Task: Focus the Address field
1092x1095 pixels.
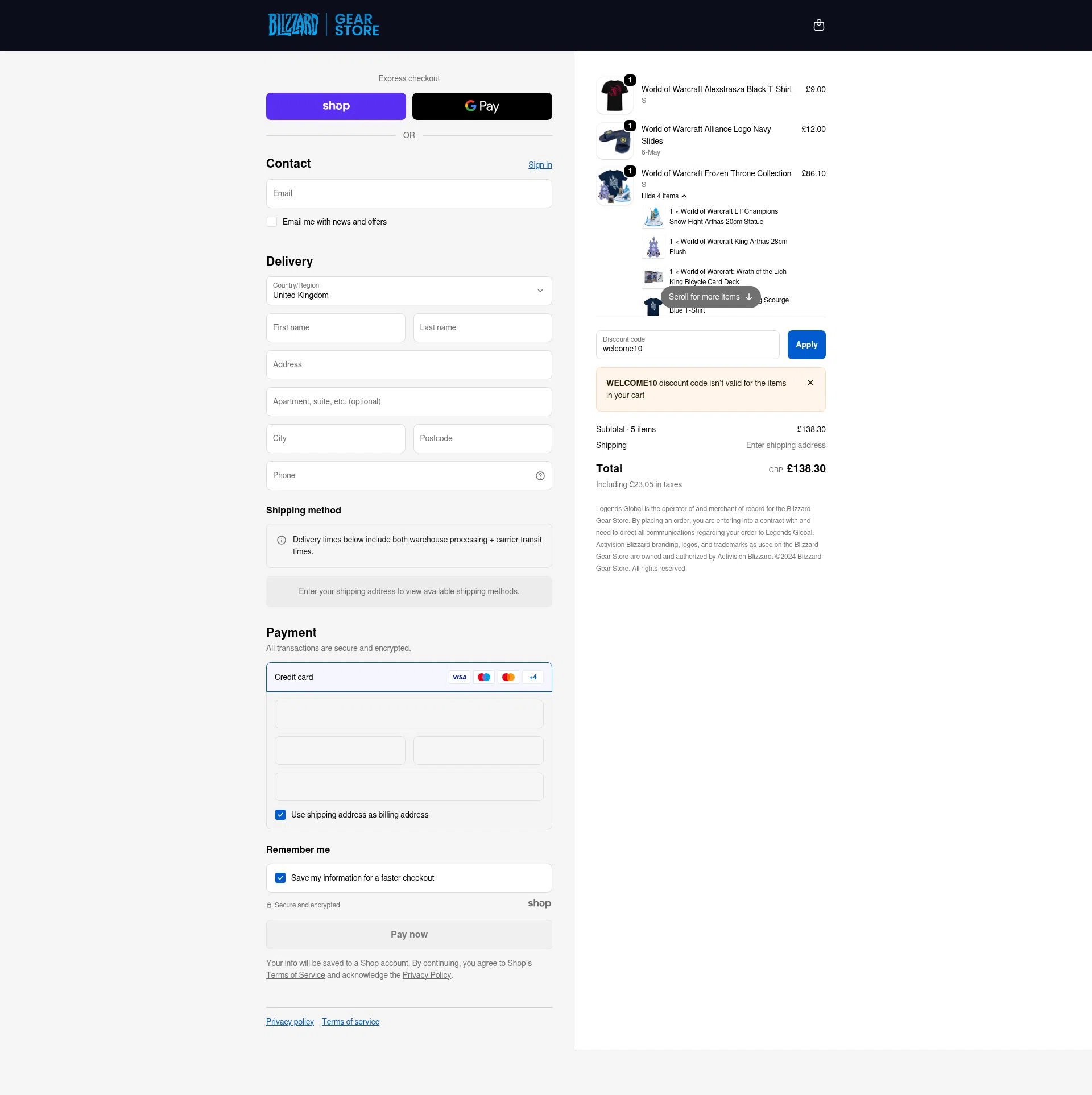Action: tap(409, 364)
